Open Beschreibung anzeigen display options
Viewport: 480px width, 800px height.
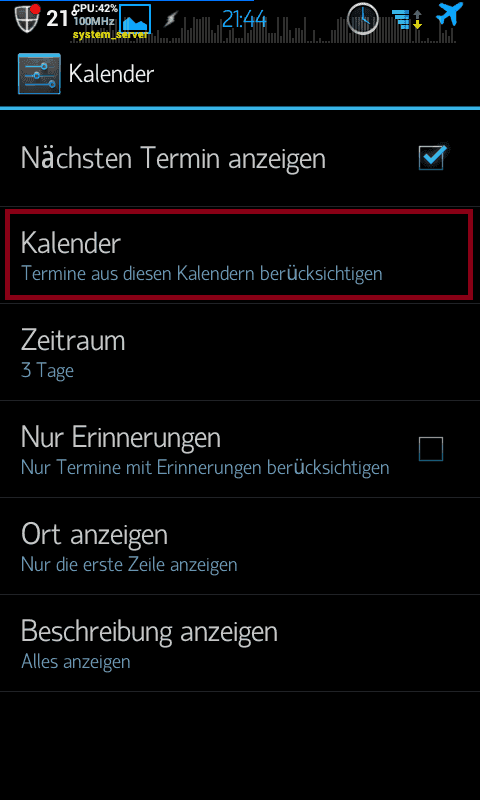pos(240,643)
